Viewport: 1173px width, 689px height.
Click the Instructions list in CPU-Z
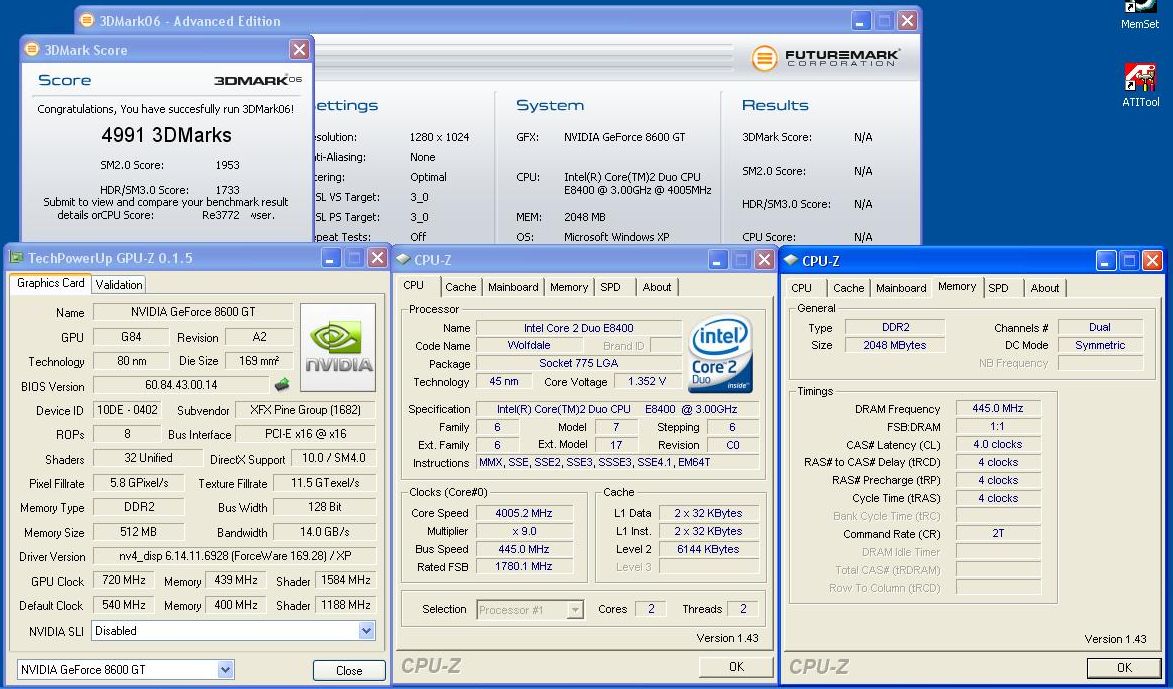tap(617, 462)
